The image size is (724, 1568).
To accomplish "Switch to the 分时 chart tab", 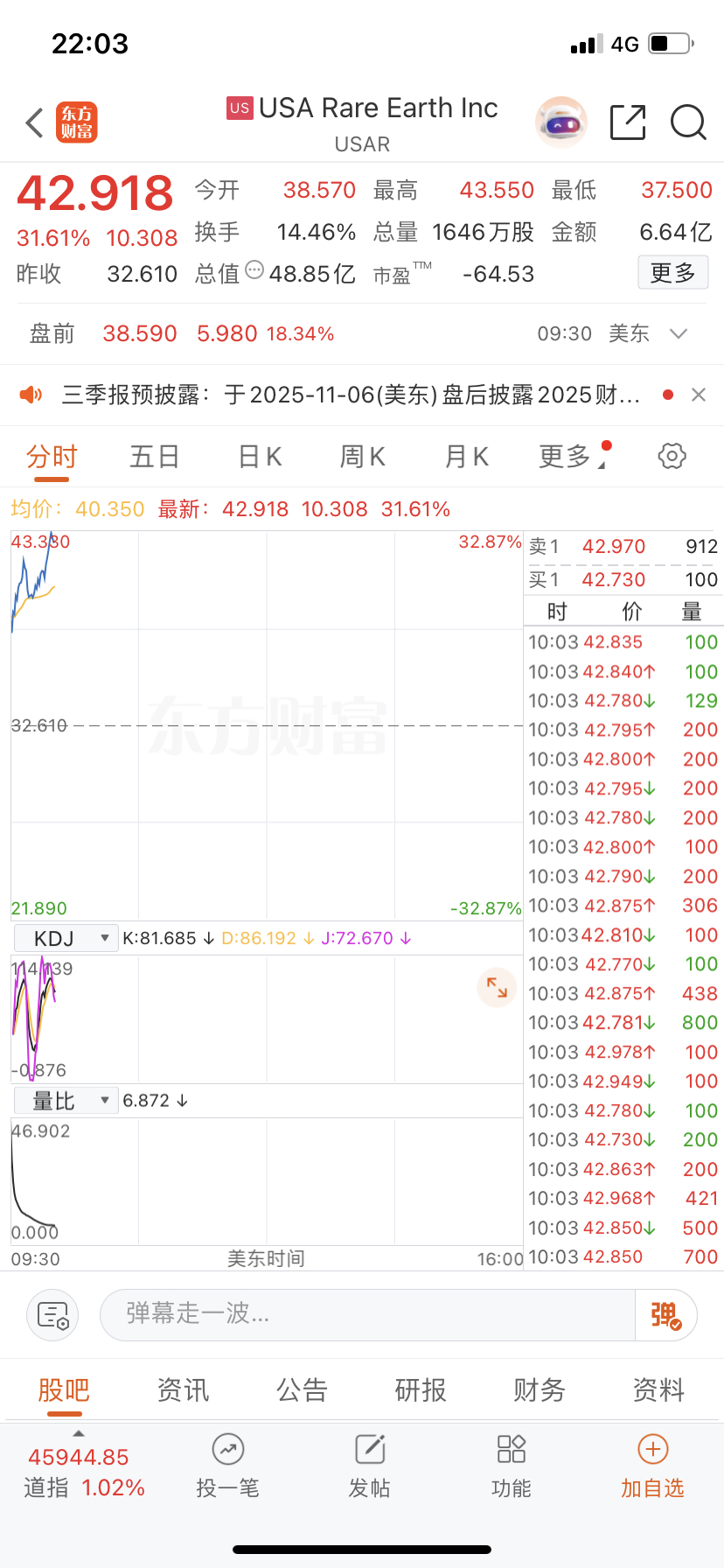I will [52, 456].
